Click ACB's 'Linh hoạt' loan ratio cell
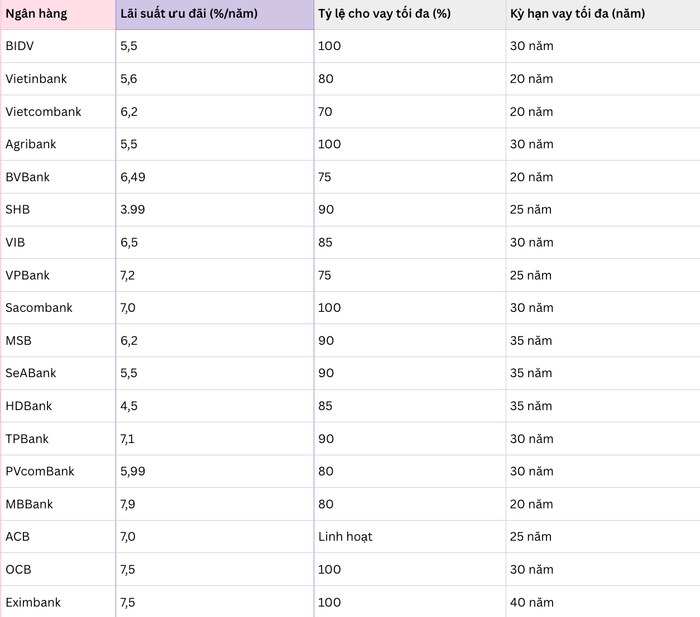 point(410,537)
